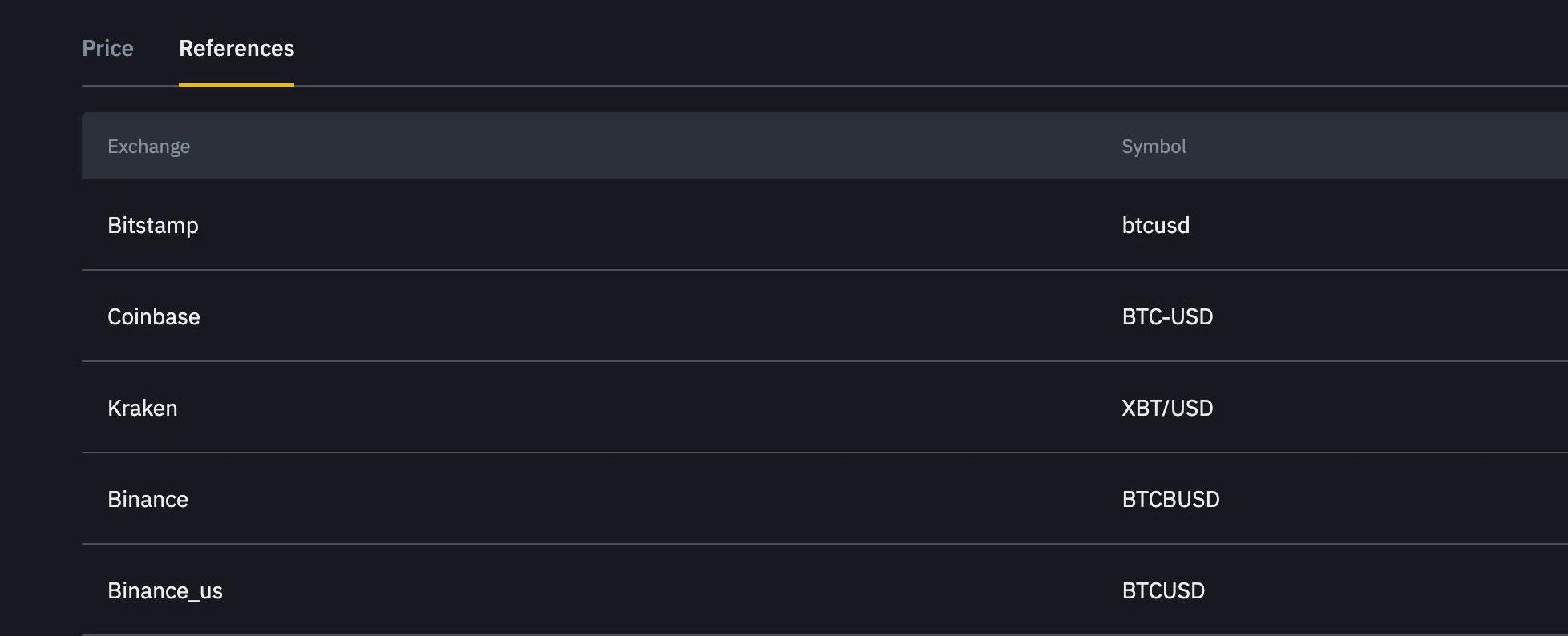Click the Symbol column header
Screen dimensions: 1568x636
(1154, 147)
